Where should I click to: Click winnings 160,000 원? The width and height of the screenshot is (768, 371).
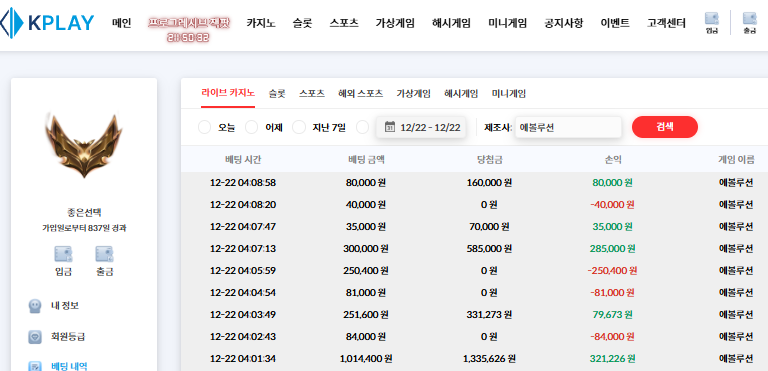point(489,183)
